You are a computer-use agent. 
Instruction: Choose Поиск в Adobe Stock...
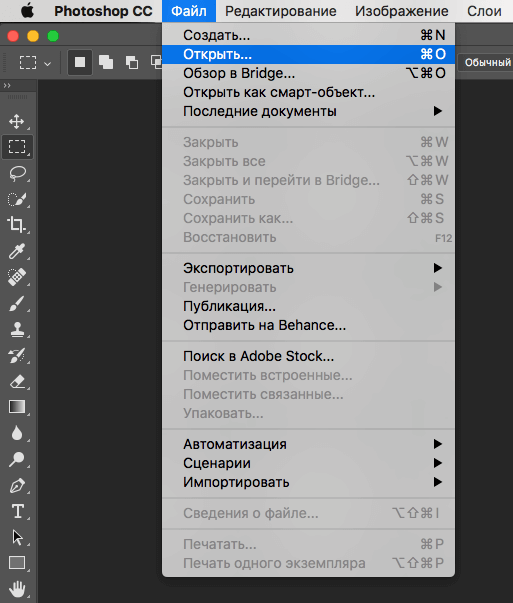308,356
